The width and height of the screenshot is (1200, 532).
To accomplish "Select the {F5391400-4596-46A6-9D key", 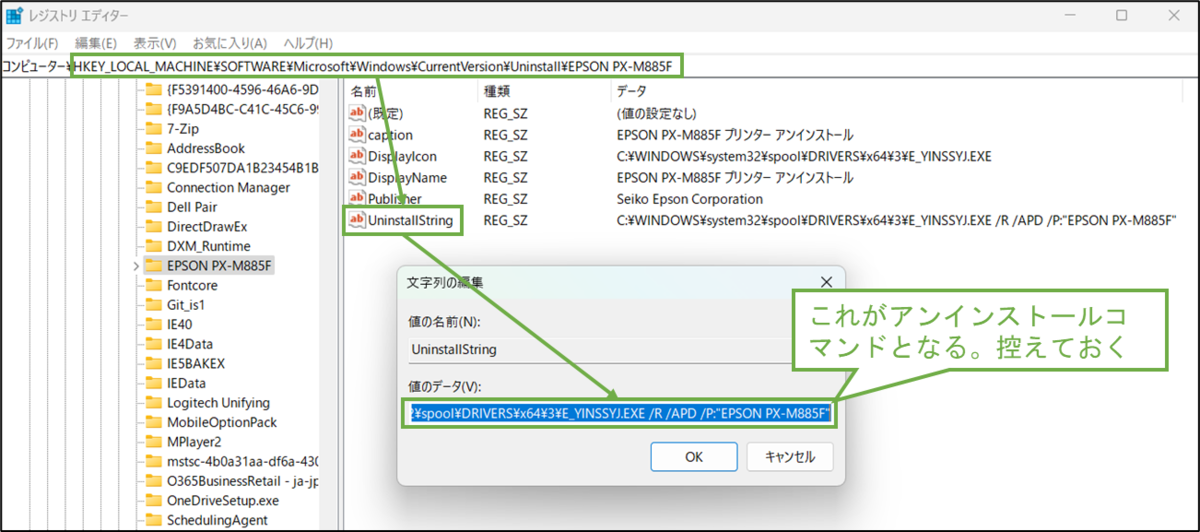I will pos(243,90).
